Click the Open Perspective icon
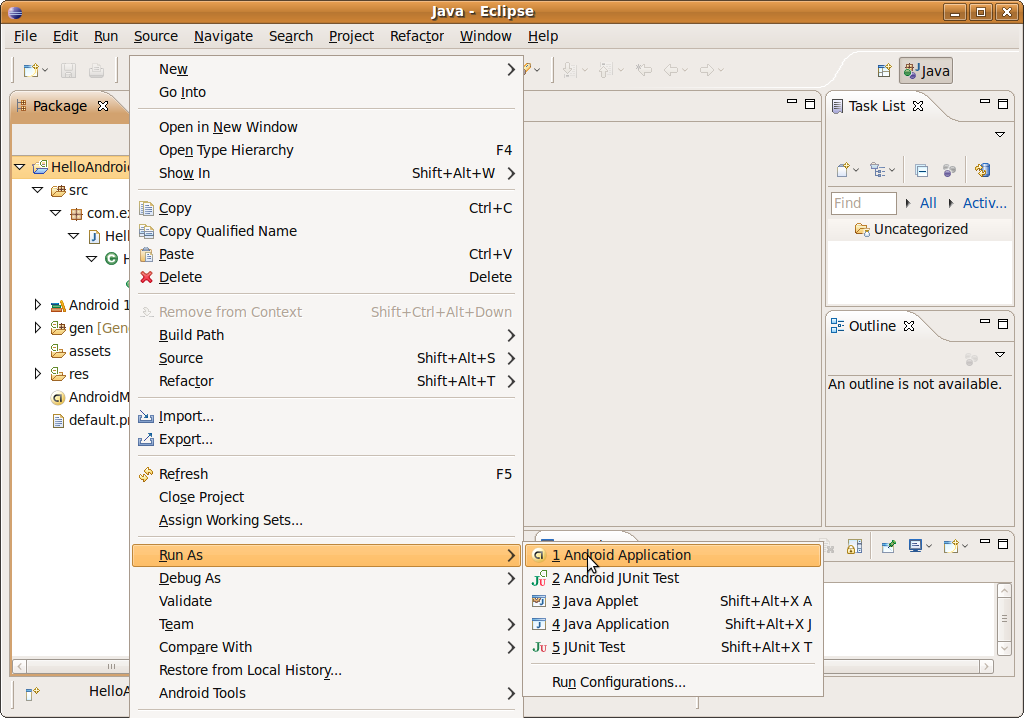1024x718 pixels. coord(884,71)
